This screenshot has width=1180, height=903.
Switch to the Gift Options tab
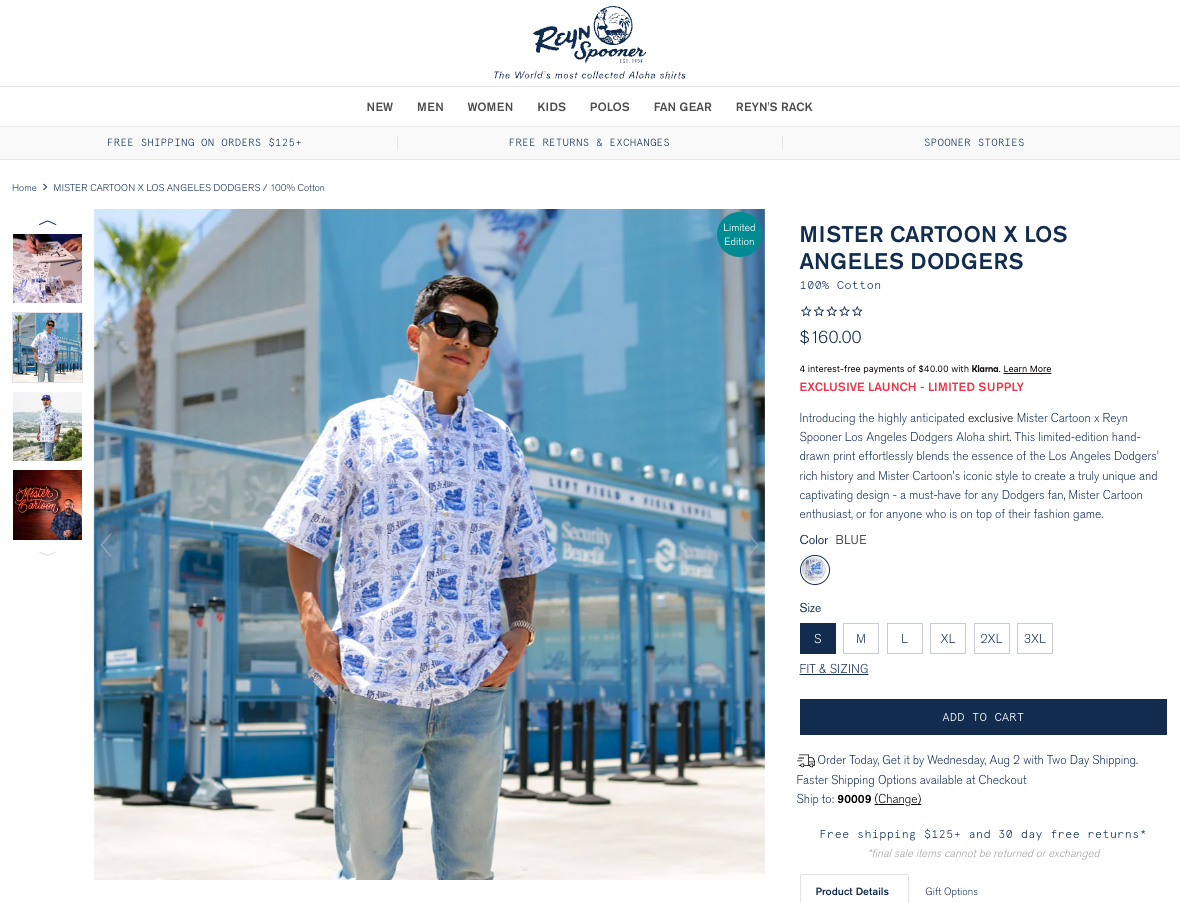[x=951, y=891]
